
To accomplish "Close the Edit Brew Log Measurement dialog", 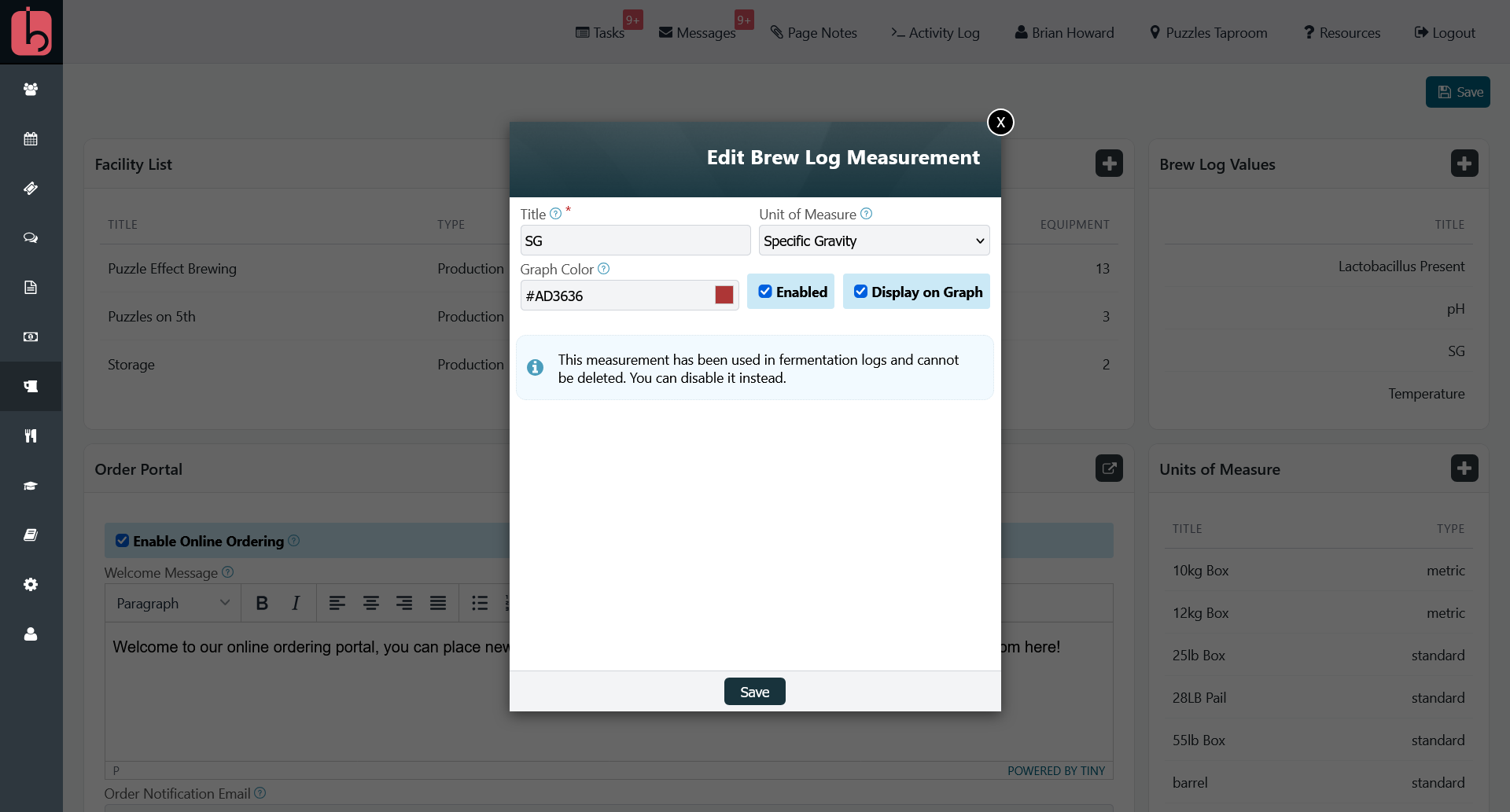I will pyautogui.click(x=1000, y=122).
